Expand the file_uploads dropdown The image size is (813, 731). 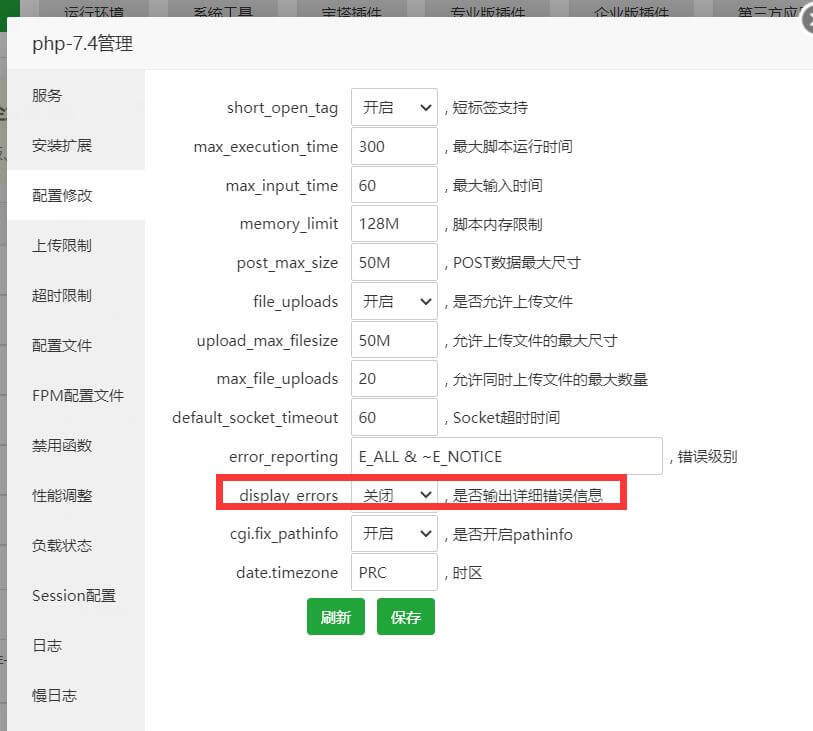tap(394, 301)
